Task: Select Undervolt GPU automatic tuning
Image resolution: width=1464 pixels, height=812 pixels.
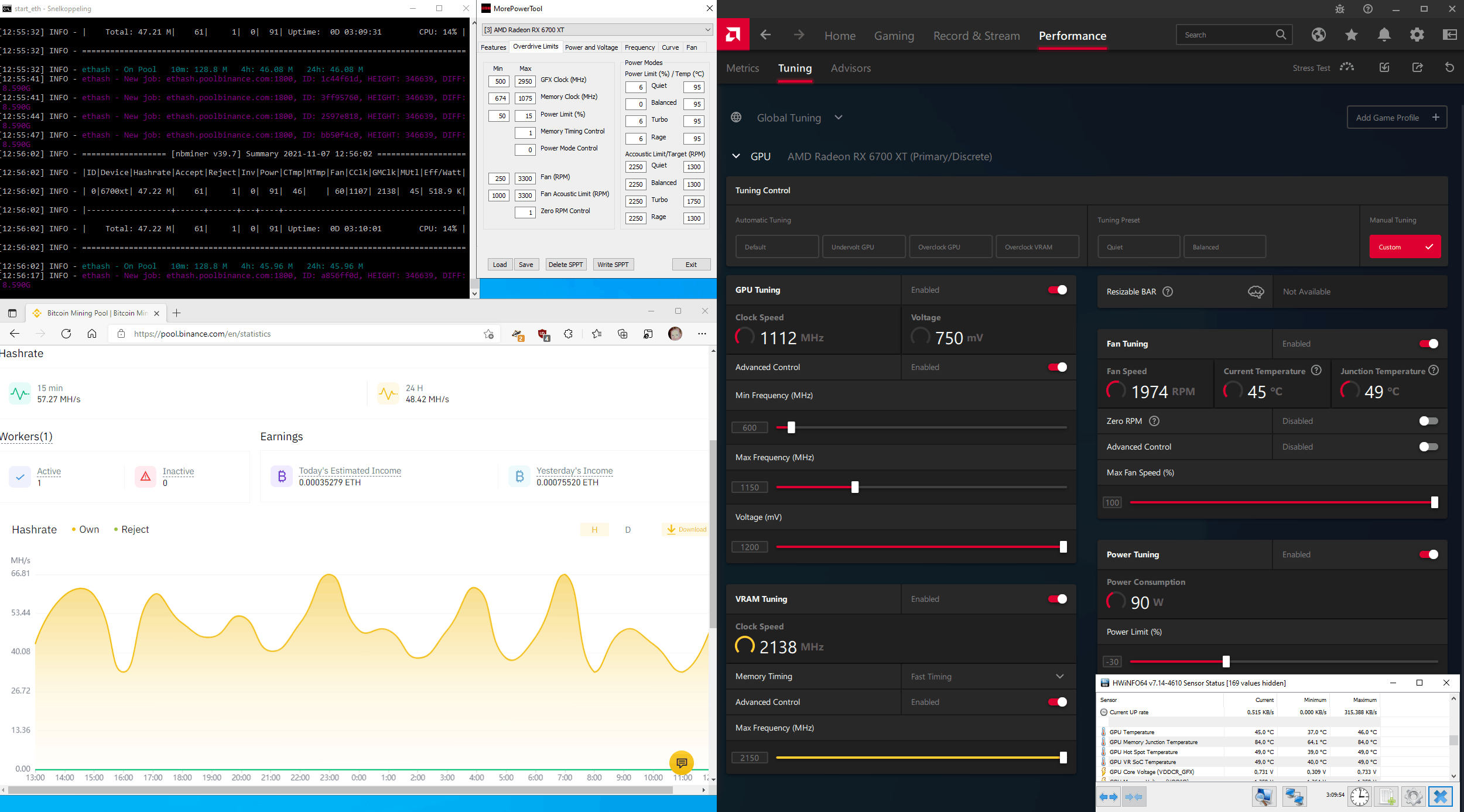Action: tap(864, 246)
